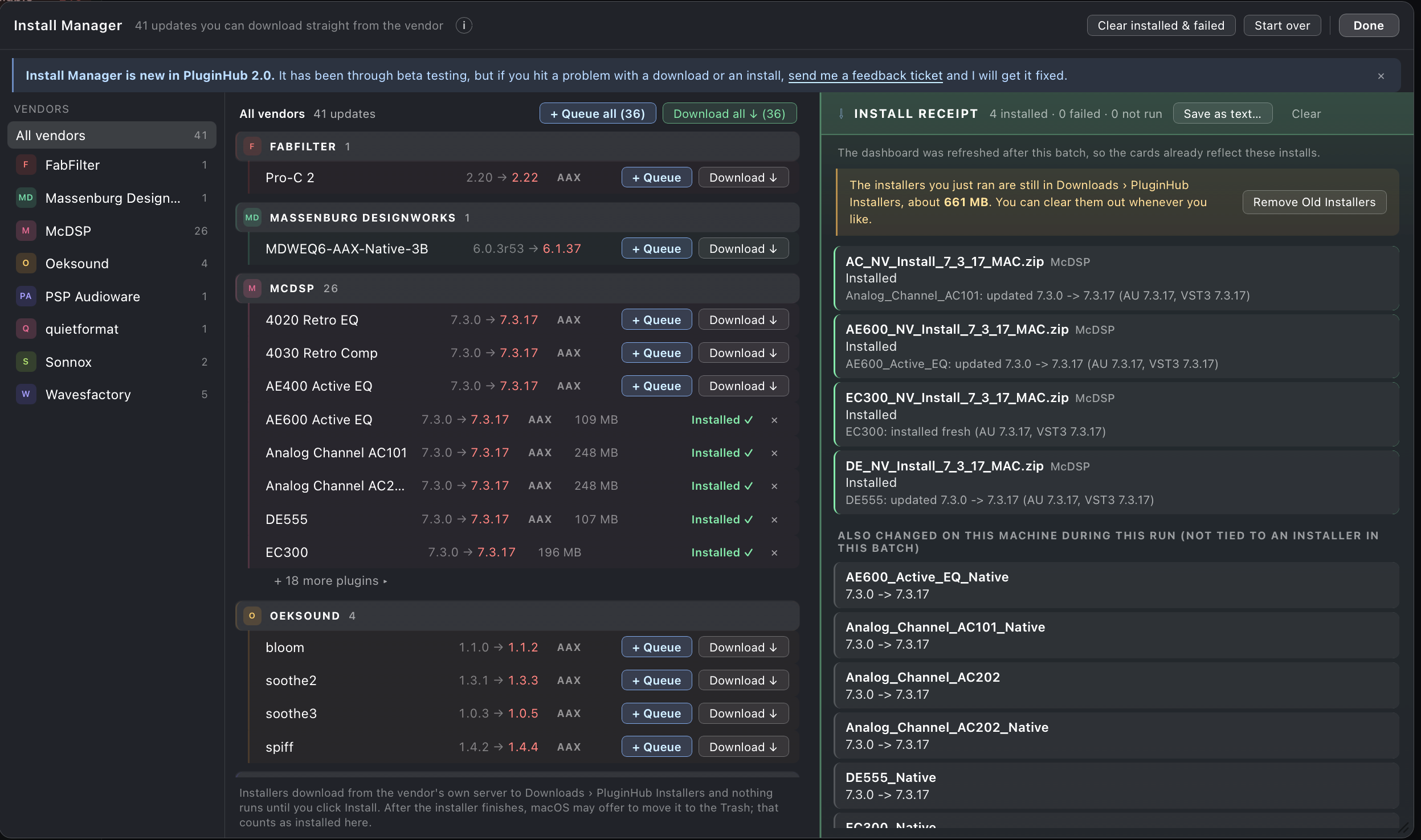Select the AC_NV_Install_7_3_17_MAC.zip receipt card
This screenshot has height=840, width=1421.
pos(1116,278)
